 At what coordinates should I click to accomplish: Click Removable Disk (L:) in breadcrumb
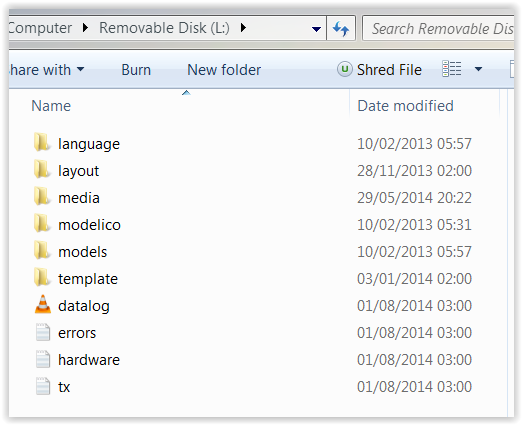point(164,28)
